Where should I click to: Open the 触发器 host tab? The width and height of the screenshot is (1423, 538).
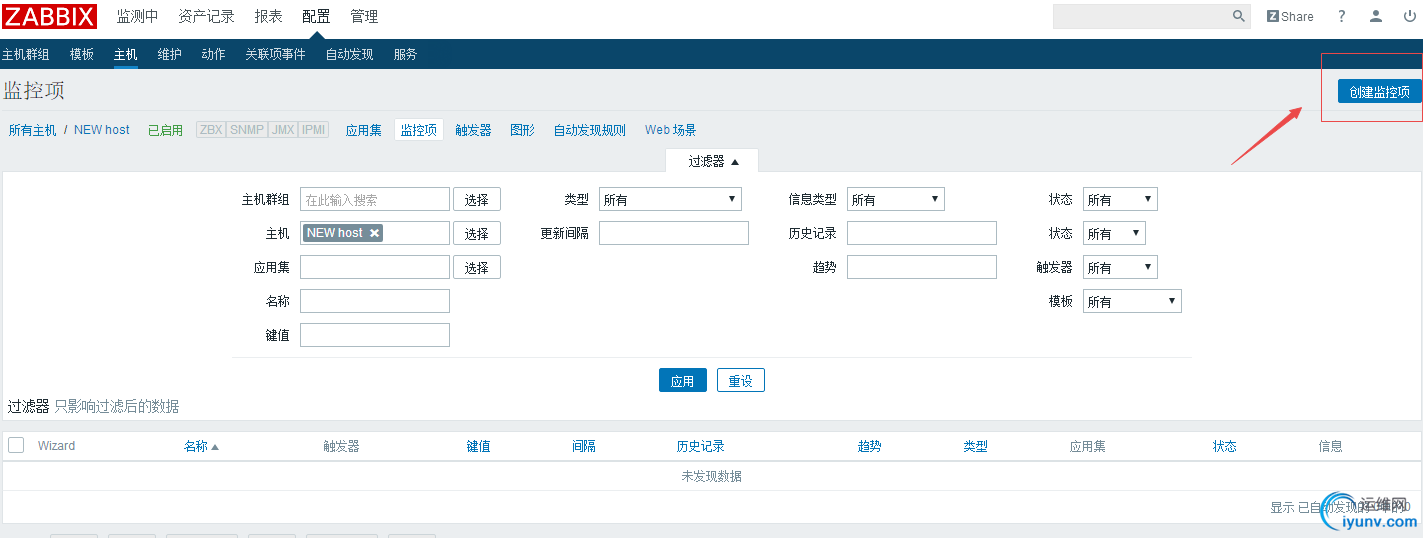pos(473,130)
